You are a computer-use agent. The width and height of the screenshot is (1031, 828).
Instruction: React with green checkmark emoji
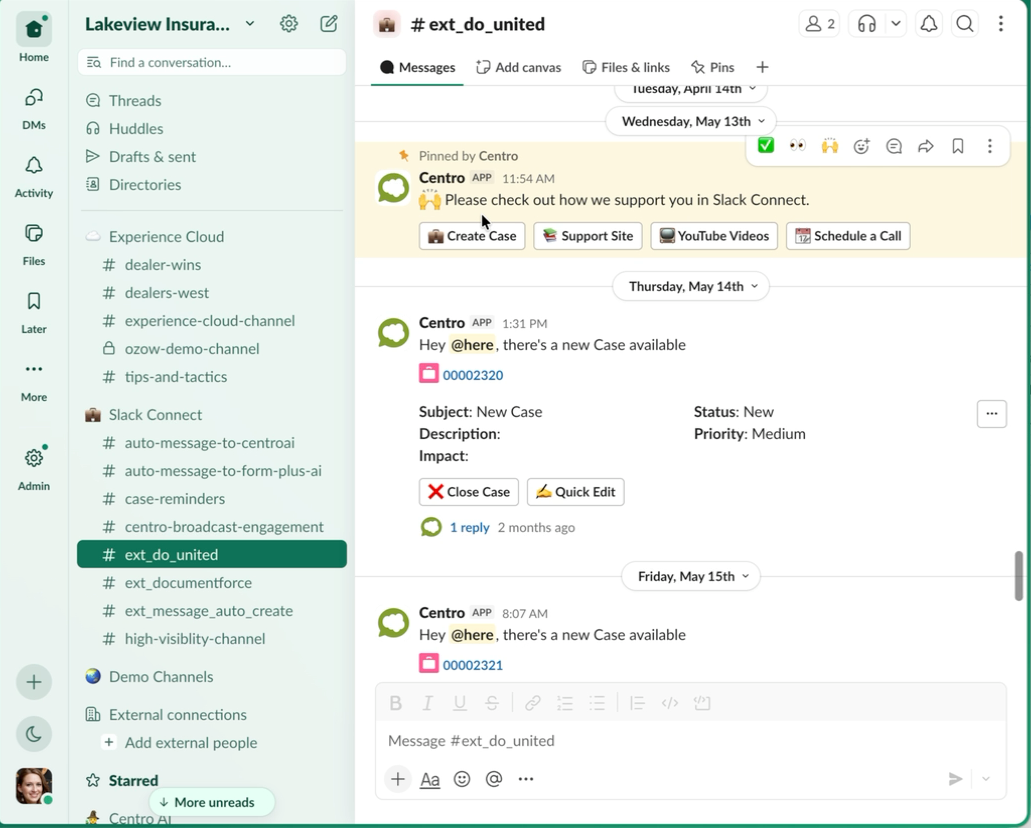pos(765,145)
